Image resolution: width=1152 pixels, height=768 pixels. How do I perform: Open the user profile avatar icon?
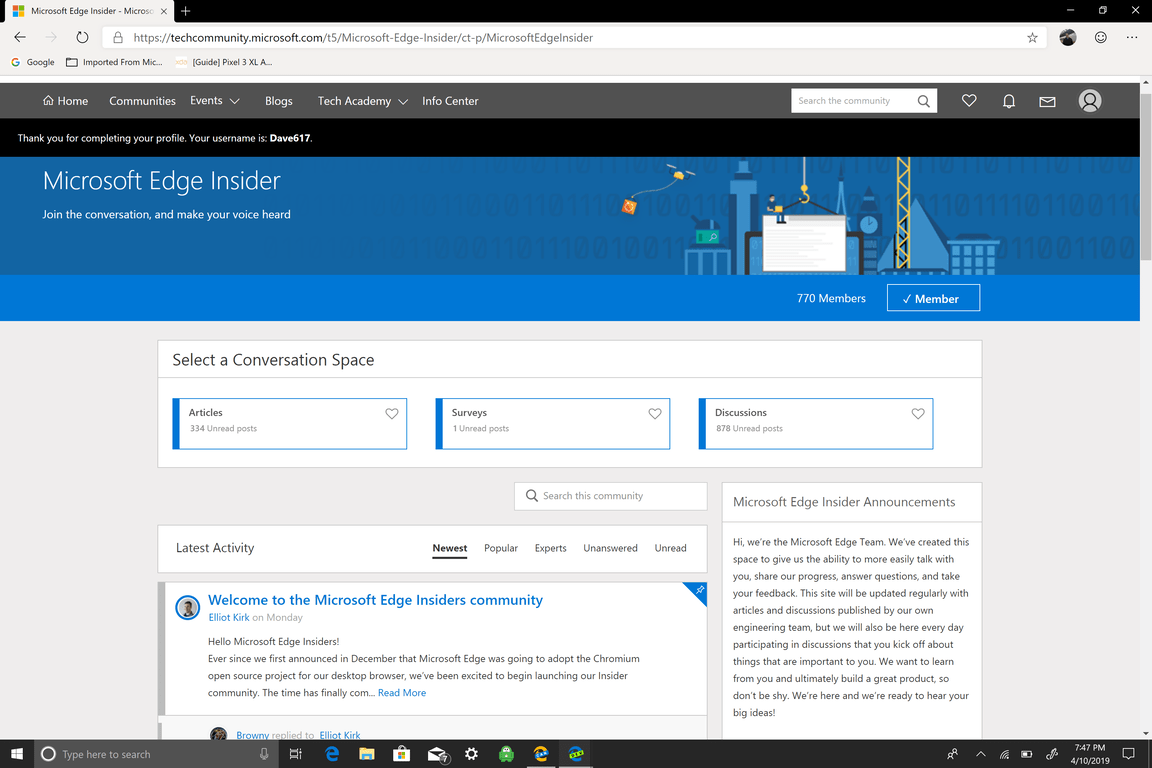pyautogui.click(x=1090, y=101)
